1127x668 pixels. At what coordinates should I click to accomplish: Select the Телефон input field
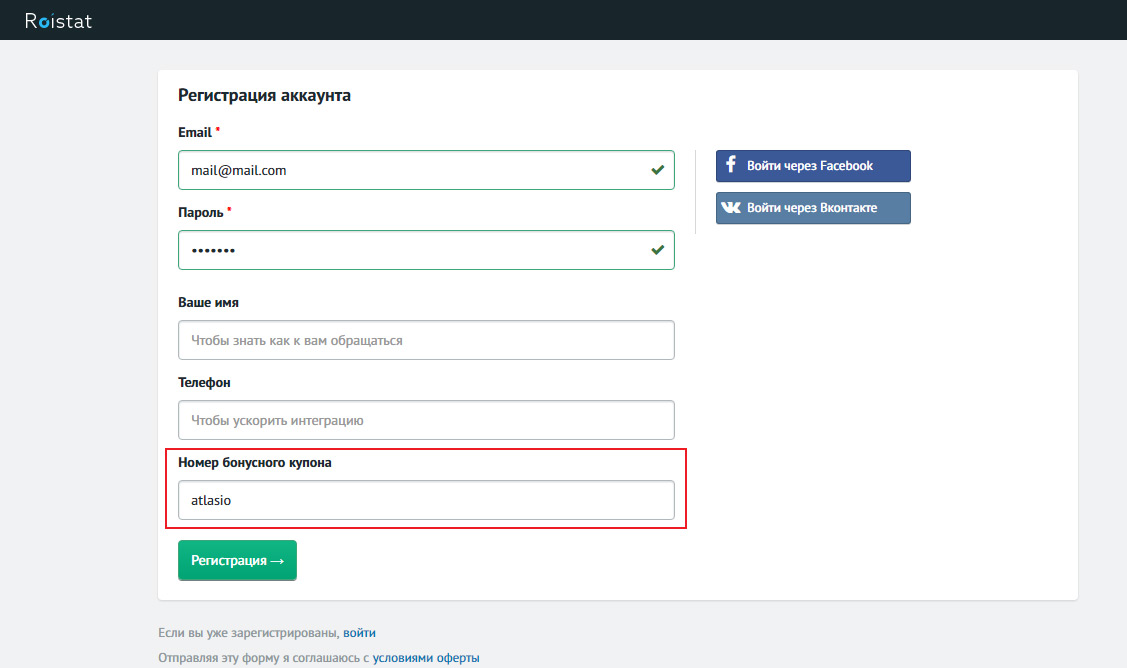click(426, 420)
